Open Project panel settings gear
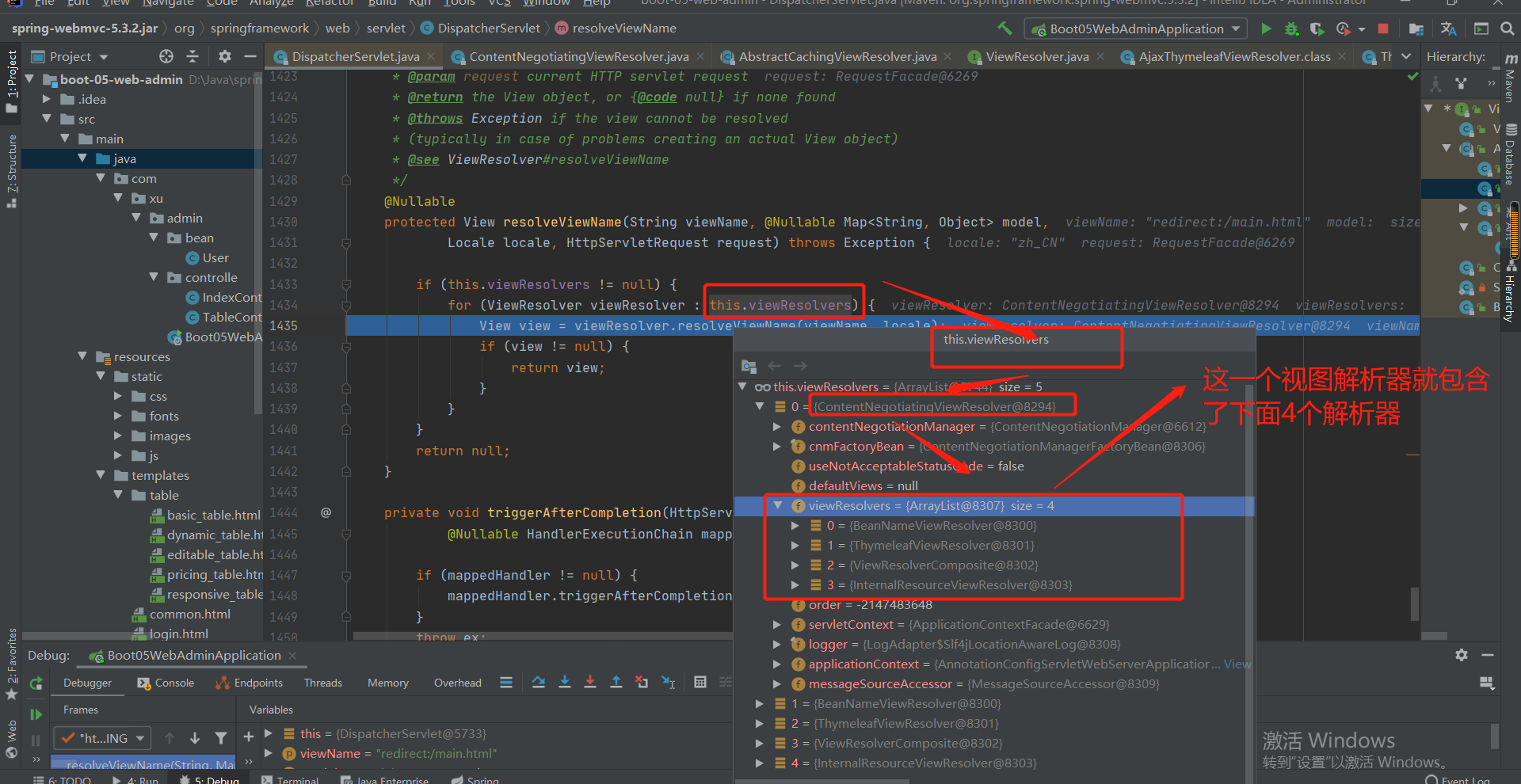 tap(225, 56)
